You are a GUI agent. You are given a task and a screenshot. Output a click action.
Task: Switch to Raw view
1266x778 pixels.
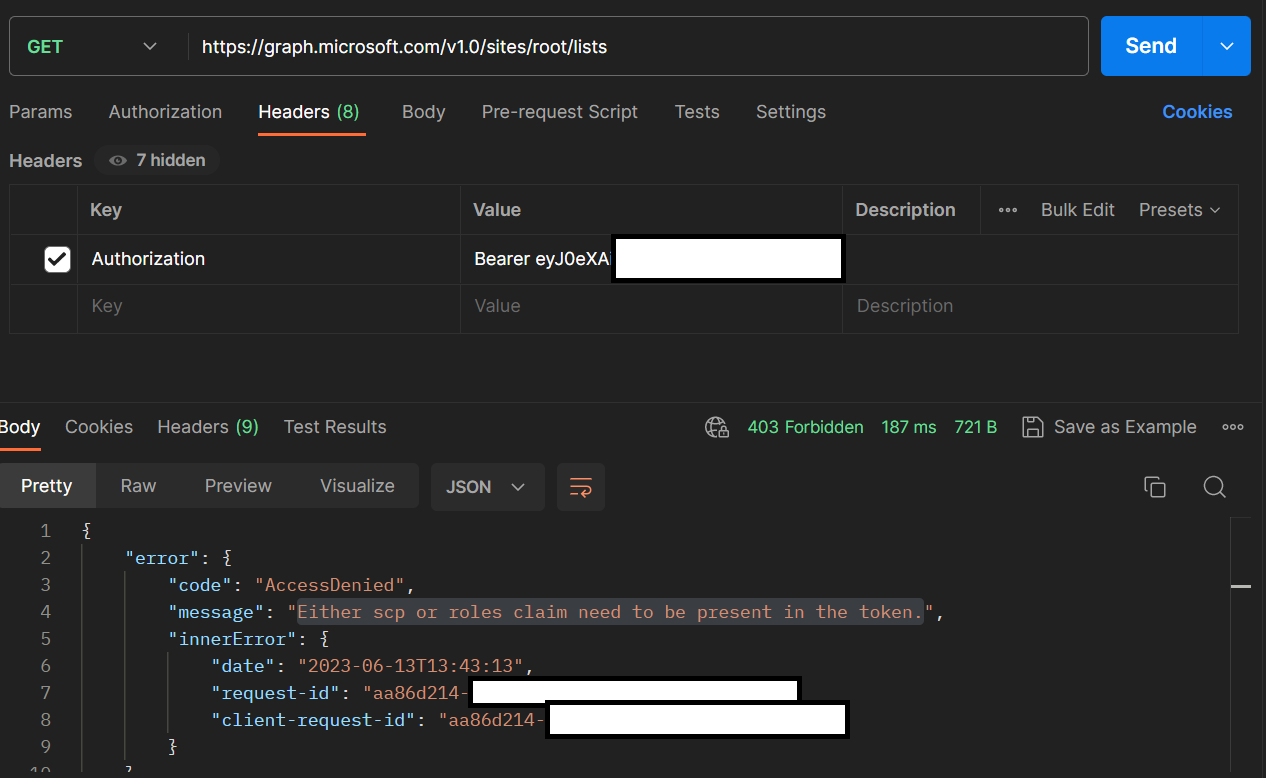point(138,486)
